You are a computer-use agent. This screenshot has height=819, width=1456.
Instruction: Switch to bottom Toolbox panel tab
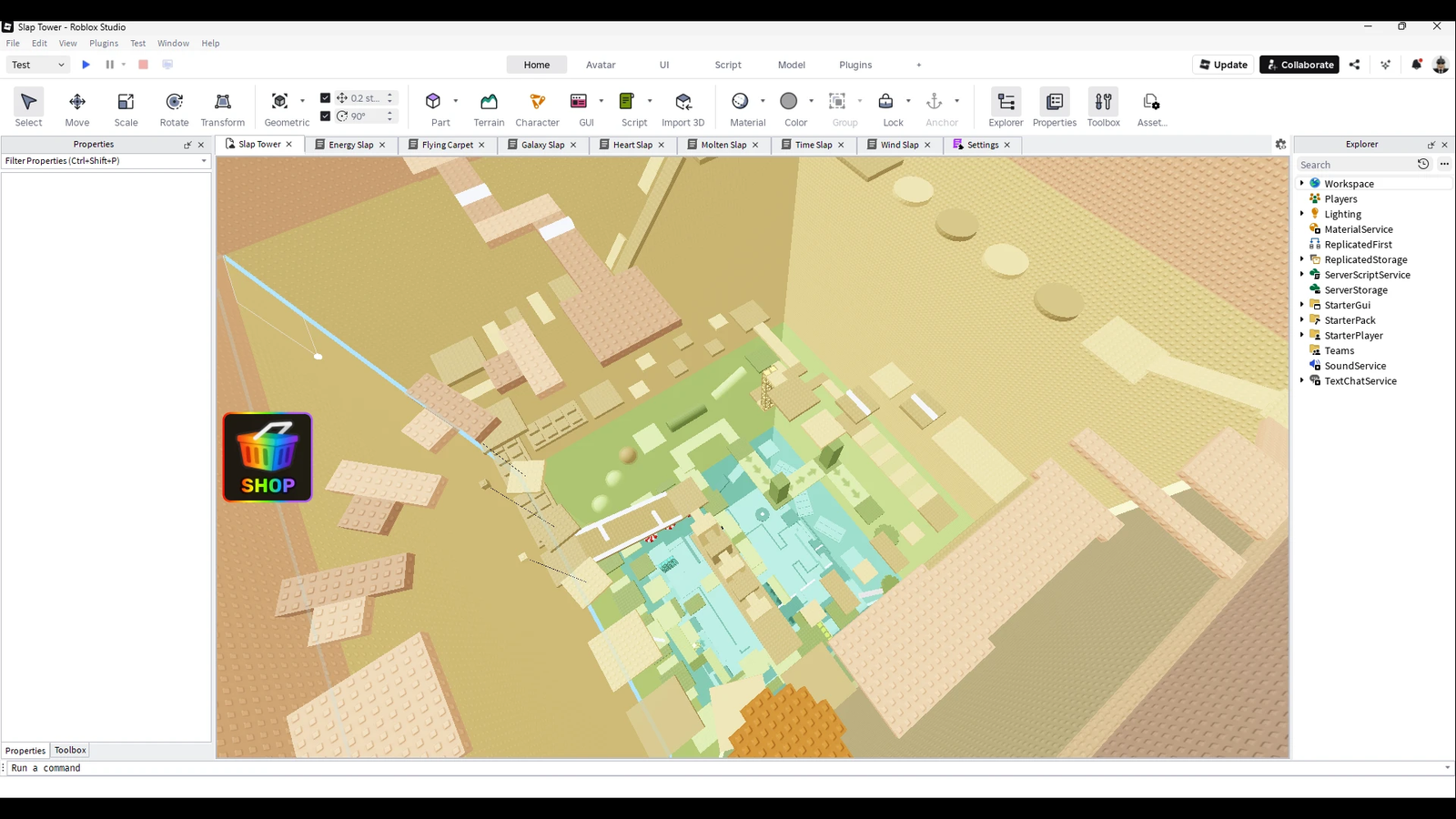click(x=70, y=750)
